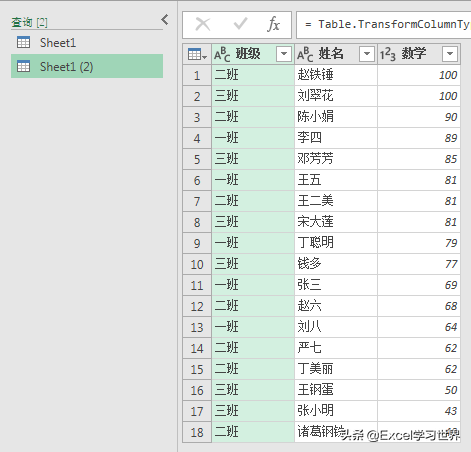Open the 姓名 column filter dropdown

point(367,54)
